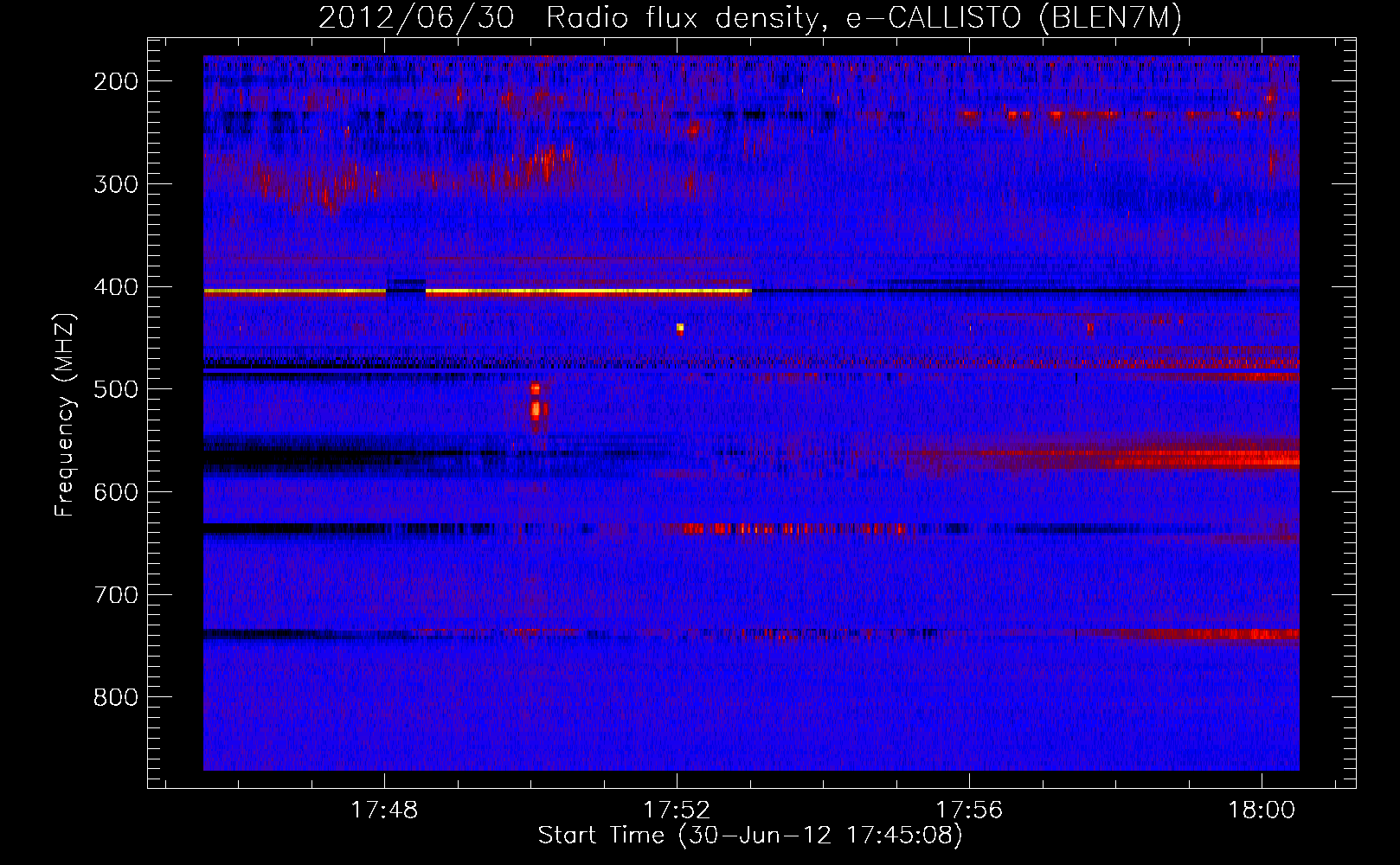Click the 700 frequency tick label

coord(116,595)
